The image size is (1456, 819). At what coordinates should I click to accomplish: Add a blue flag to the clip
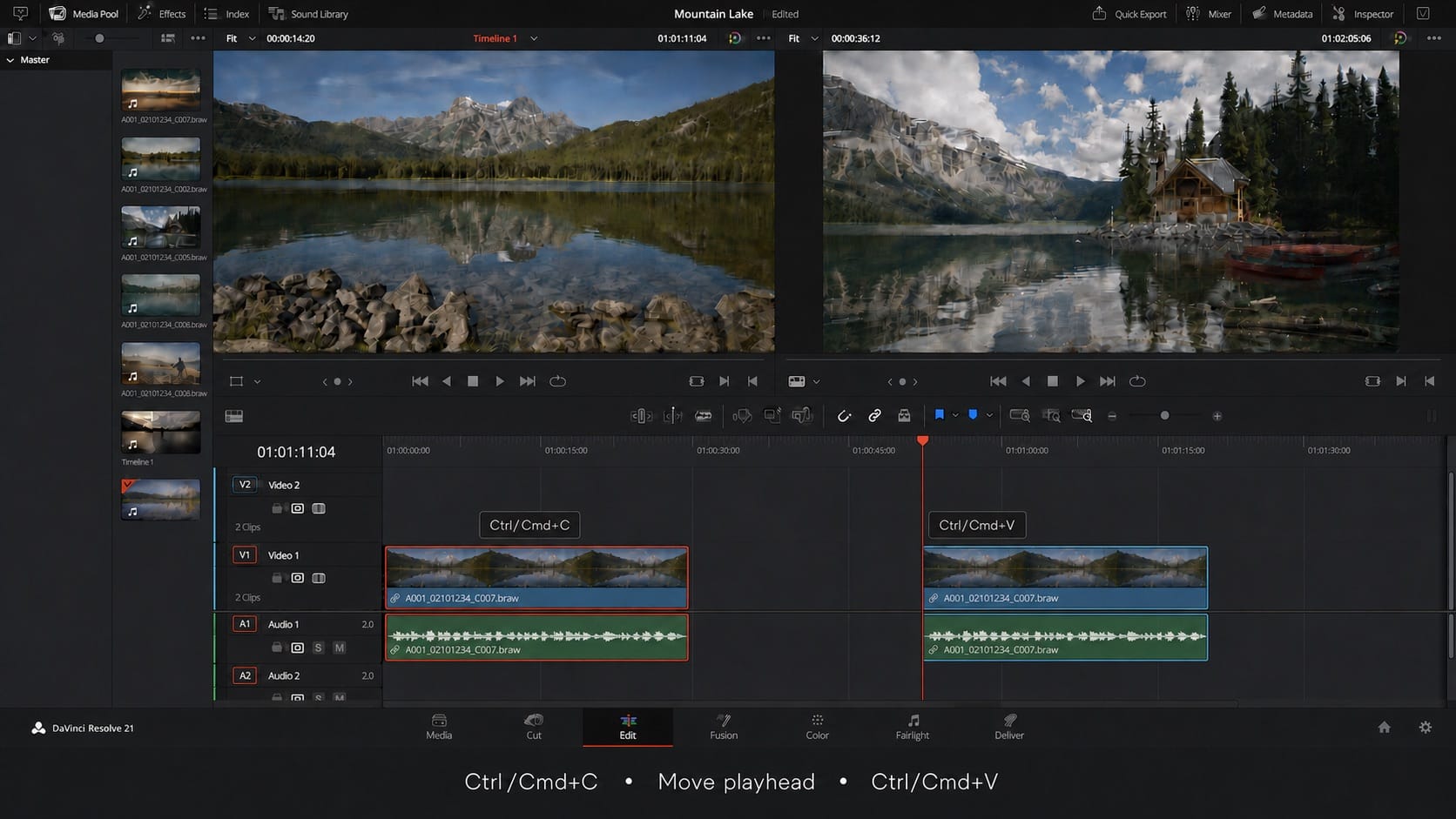pyautogui.click(x=940, y=415)
